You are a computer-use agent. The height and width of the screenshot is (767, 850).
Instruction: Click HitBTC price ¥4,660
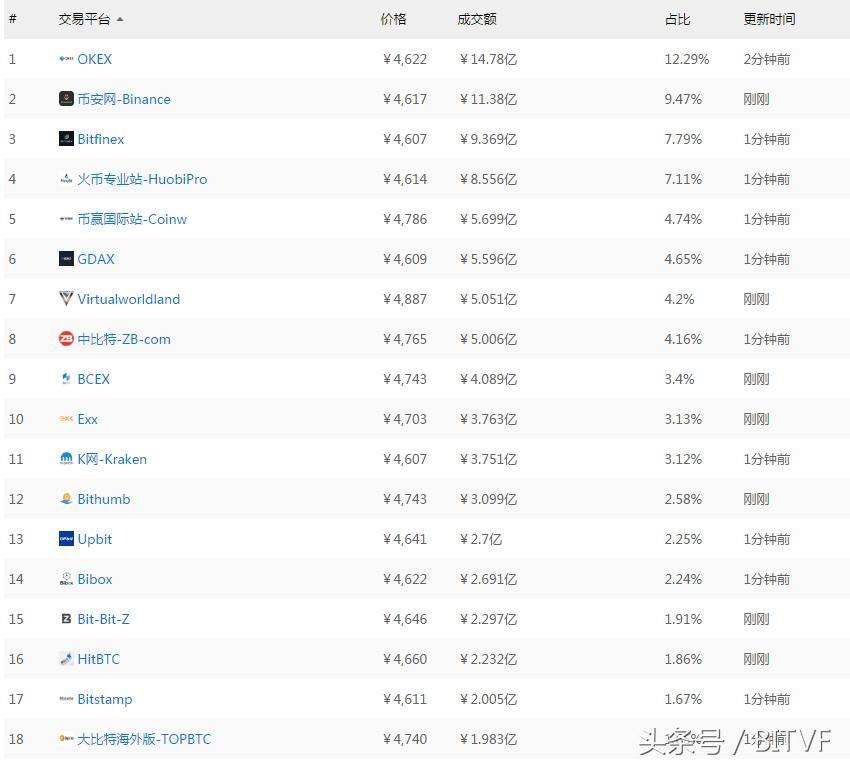coord(404,659)
